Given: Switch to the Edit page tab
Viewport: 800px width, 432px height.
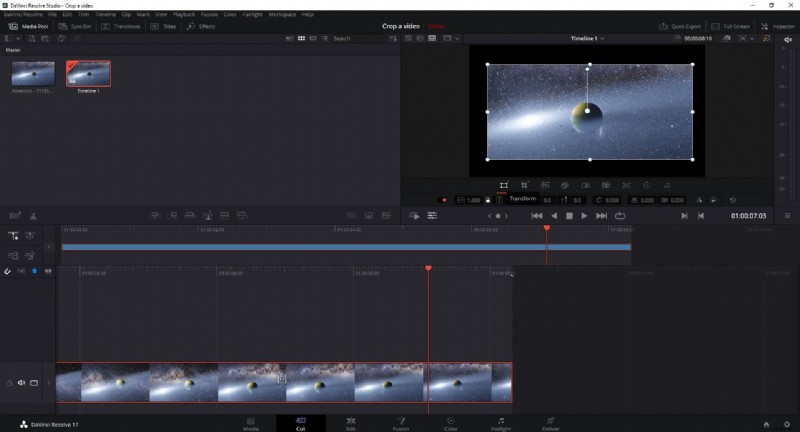Looking at the screenshot, I should coord(351,423).
